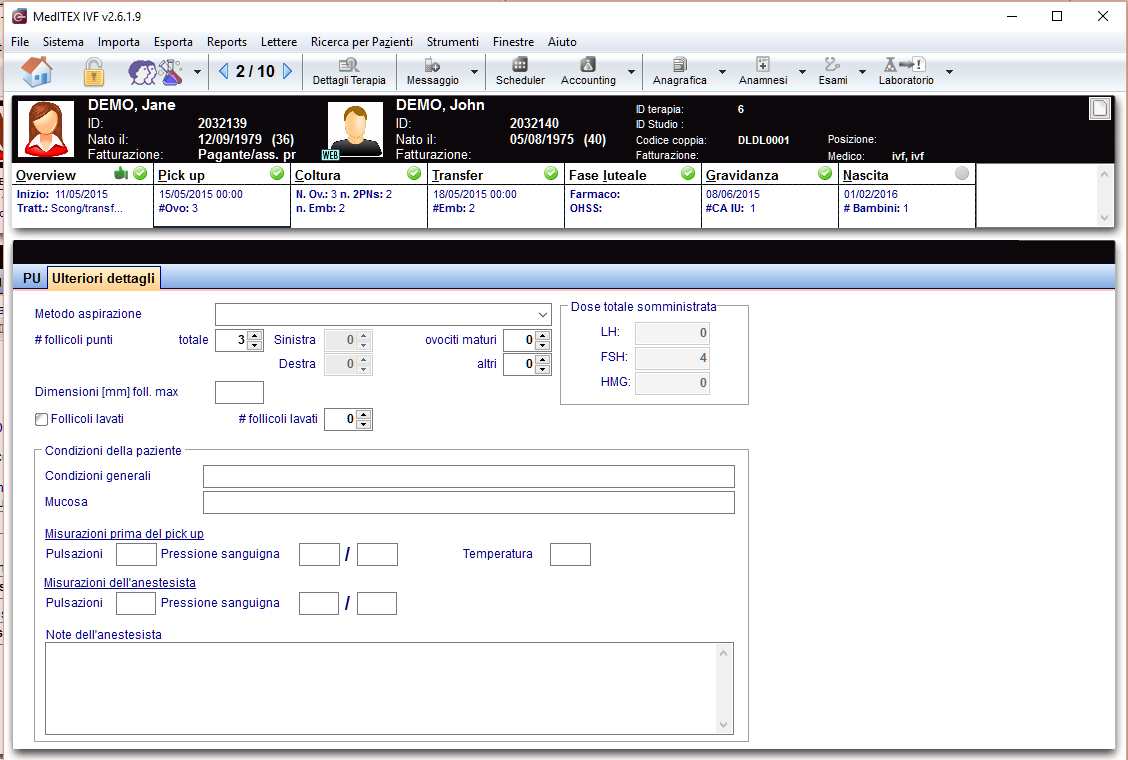Decrease totale follicoli punti value
Image resolution: width=1128 pixels, height=760 pixels.
tap(255, 345)
